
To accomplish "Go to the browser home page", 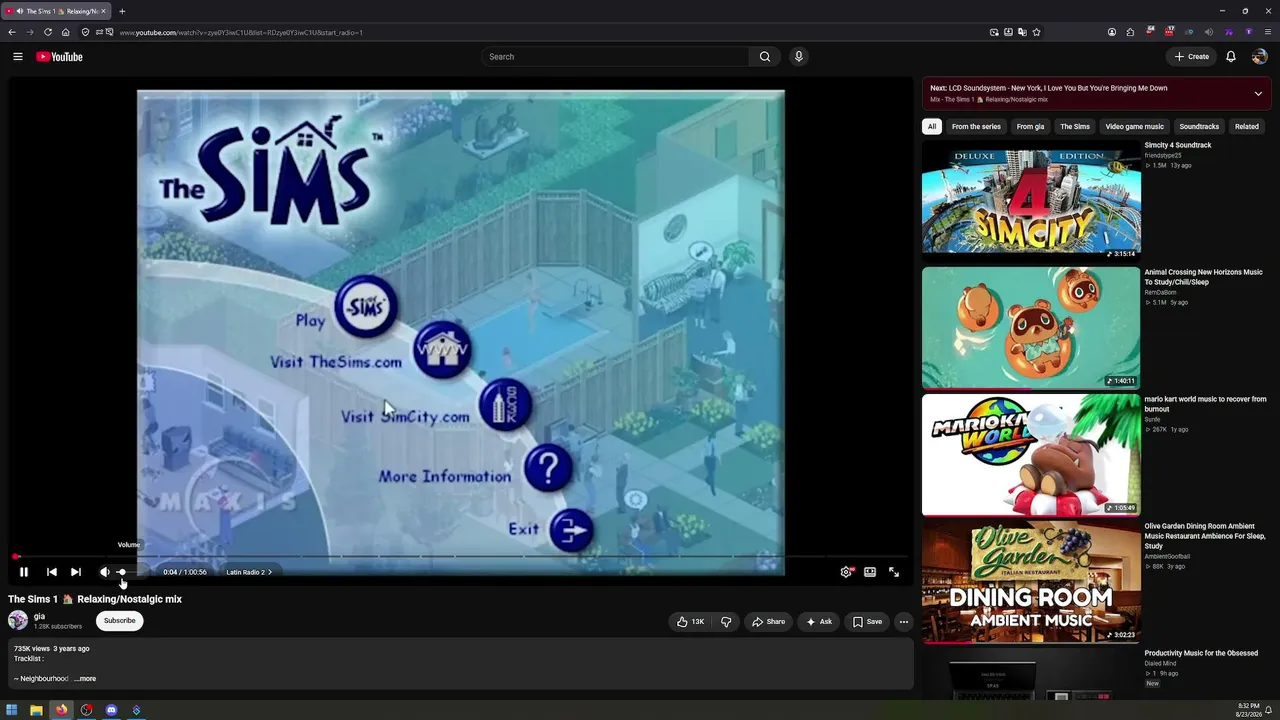I will pyautogui.click(x=66, y=32).
